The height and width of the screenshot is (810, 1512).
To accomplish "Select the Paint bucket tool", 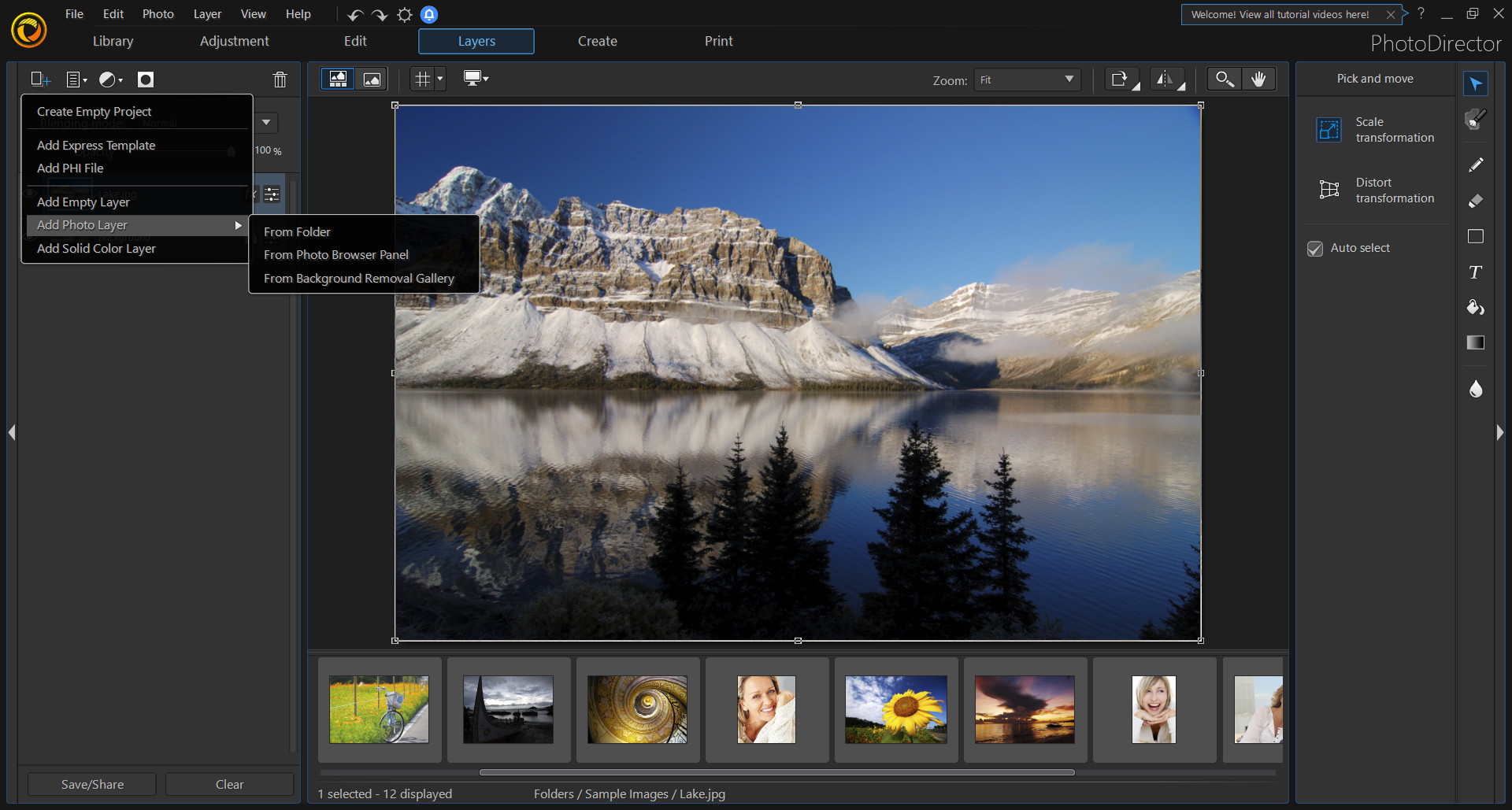I will [x=1477, y=308].
